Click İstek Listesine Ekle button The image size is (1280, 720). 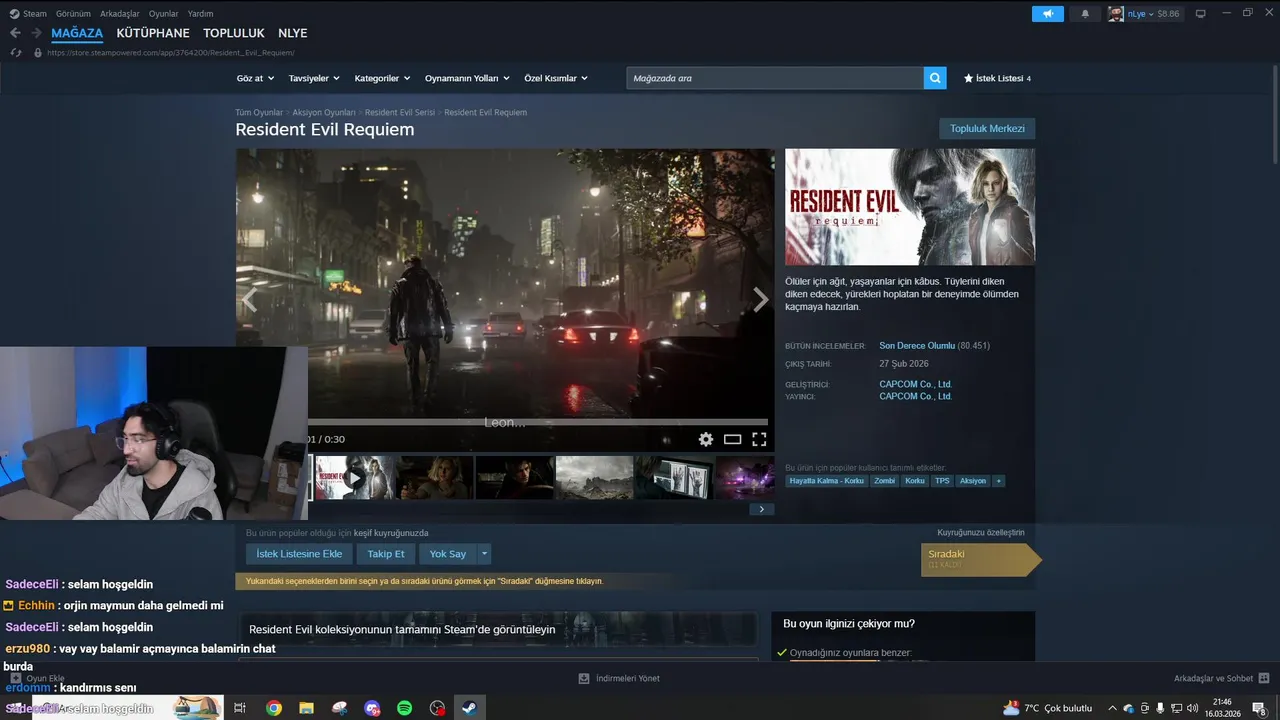point(299,554)
